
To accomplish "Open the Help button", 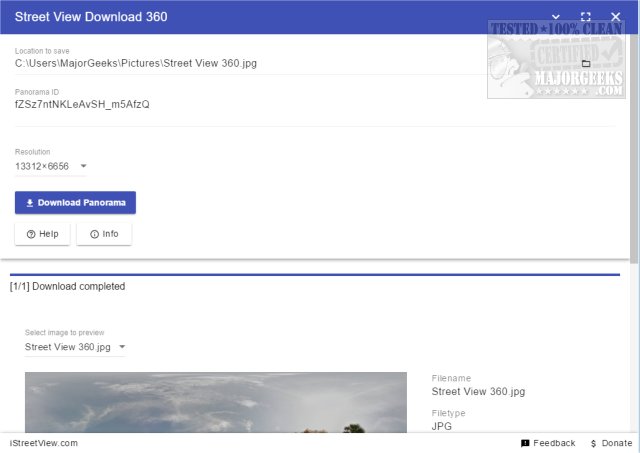I will pyautogui.click(x=42, y=234).
